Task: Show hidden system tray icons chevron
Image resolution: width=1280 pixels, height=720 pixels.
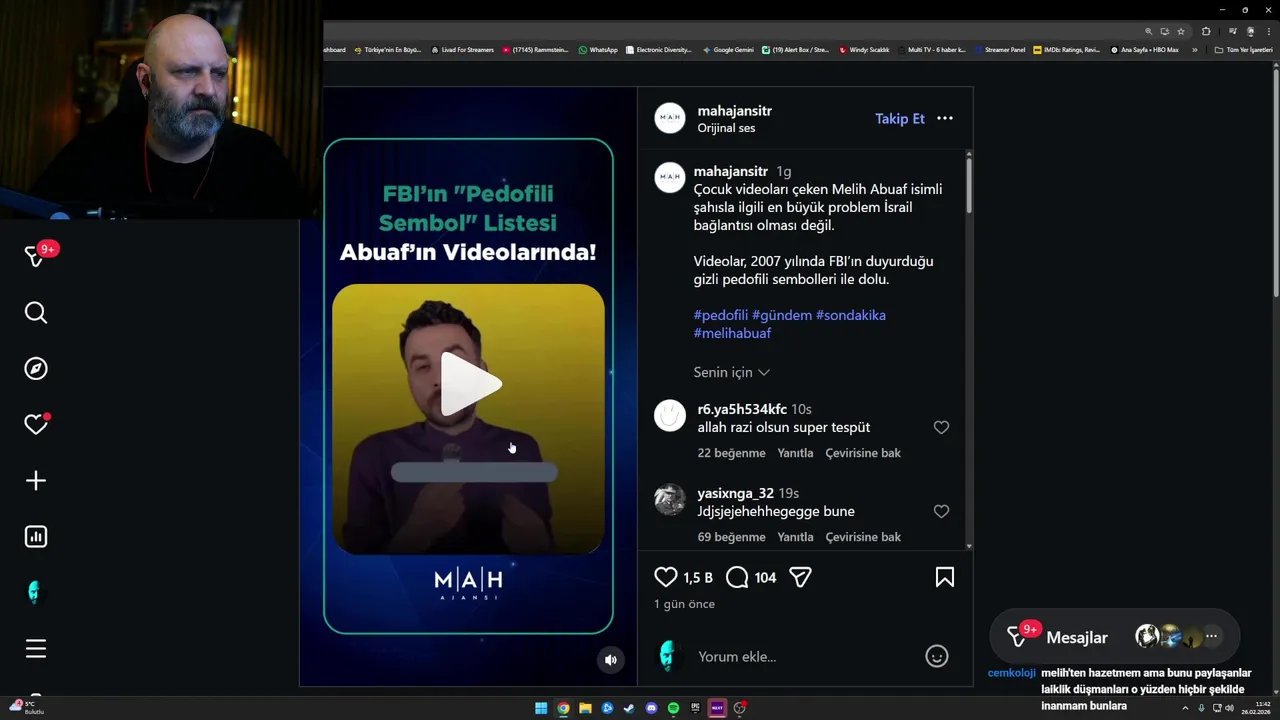Action: click(1186, 708)
